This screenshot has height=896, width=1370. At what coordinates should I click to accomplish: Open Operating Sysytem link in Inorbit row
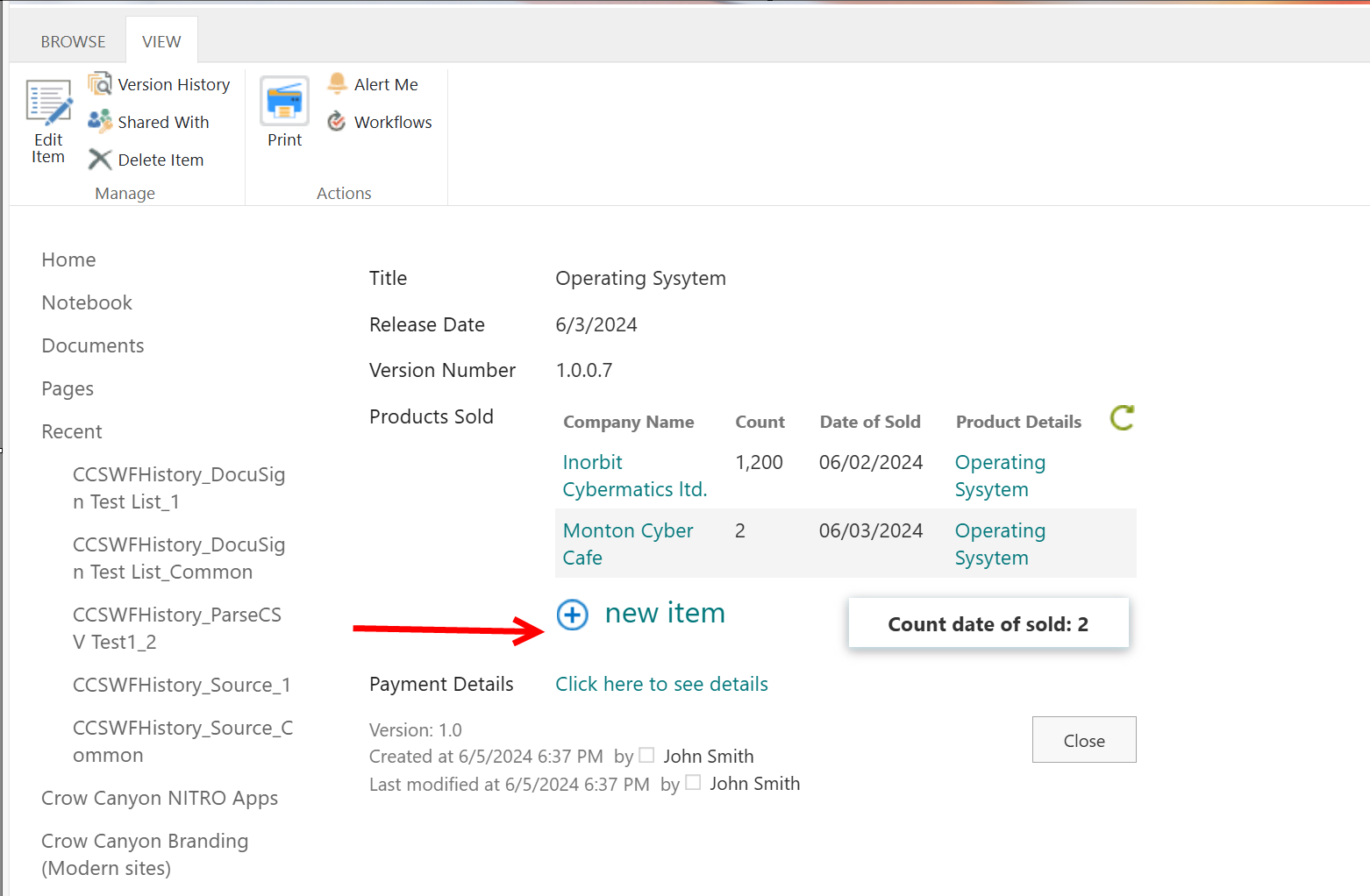pos(1000,475)
